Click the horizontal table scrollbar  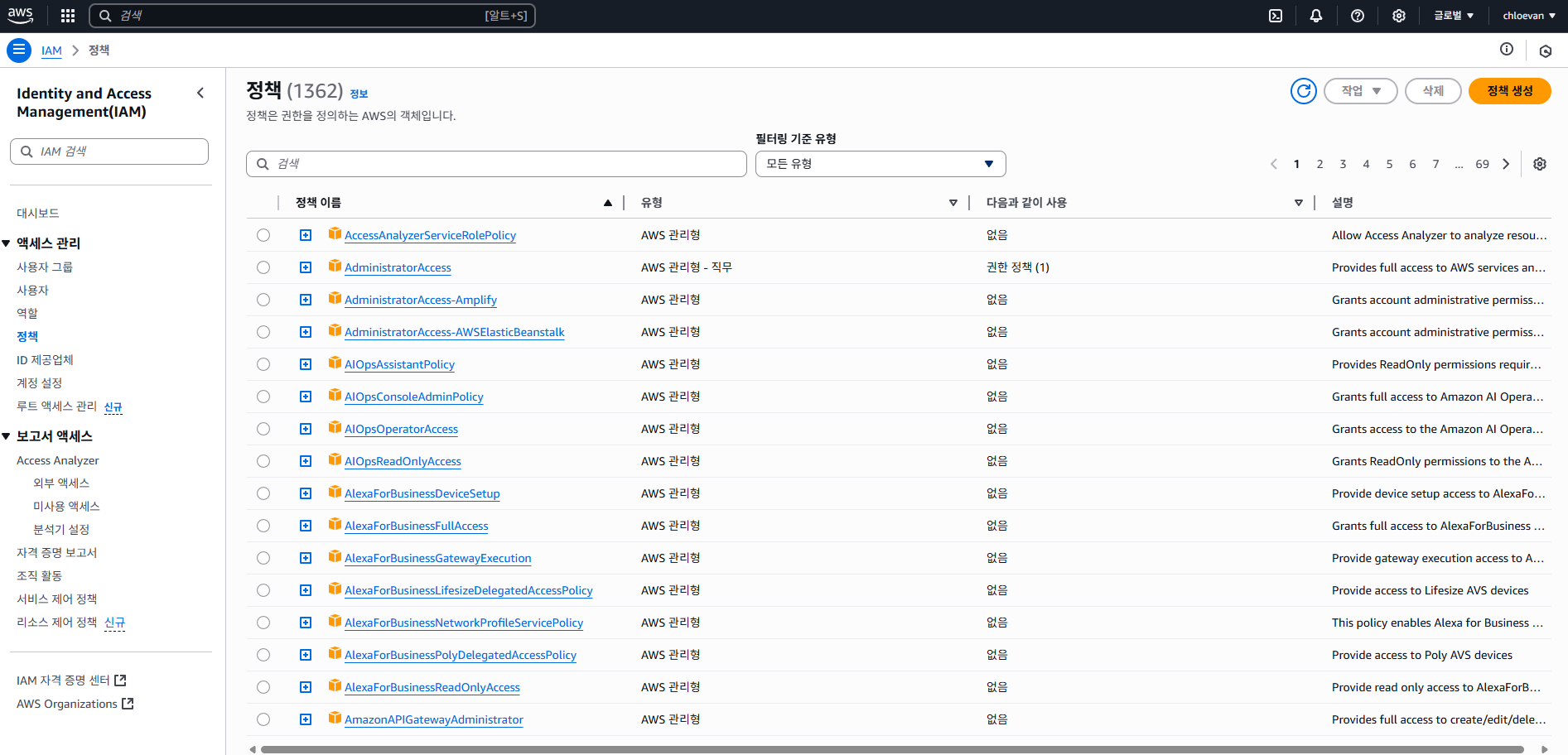(892, 749)
